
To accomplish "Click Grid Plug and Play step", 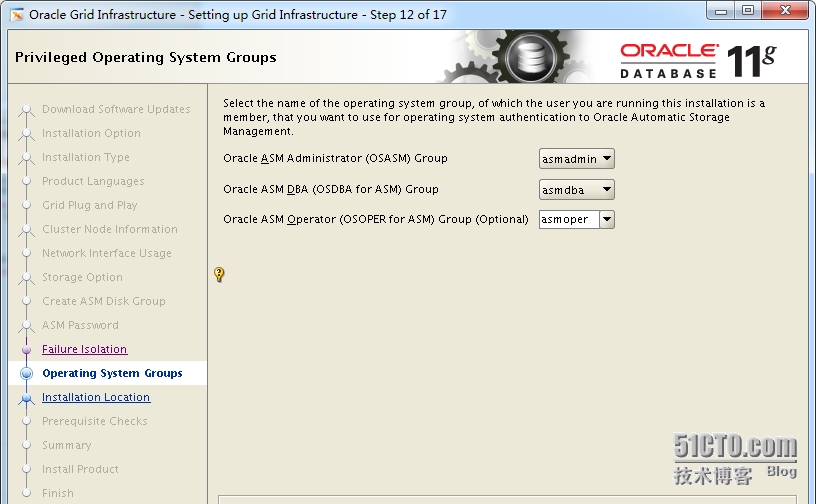I will coord(90,205).
